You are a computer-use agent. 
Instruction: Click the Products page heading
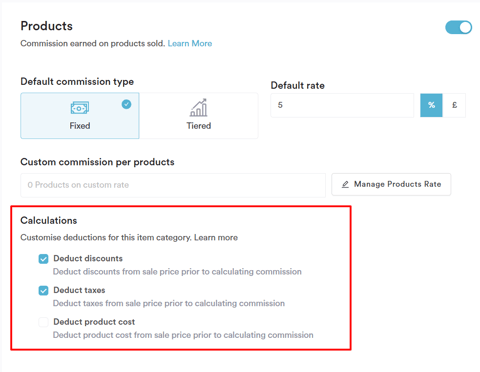(47, 26)
